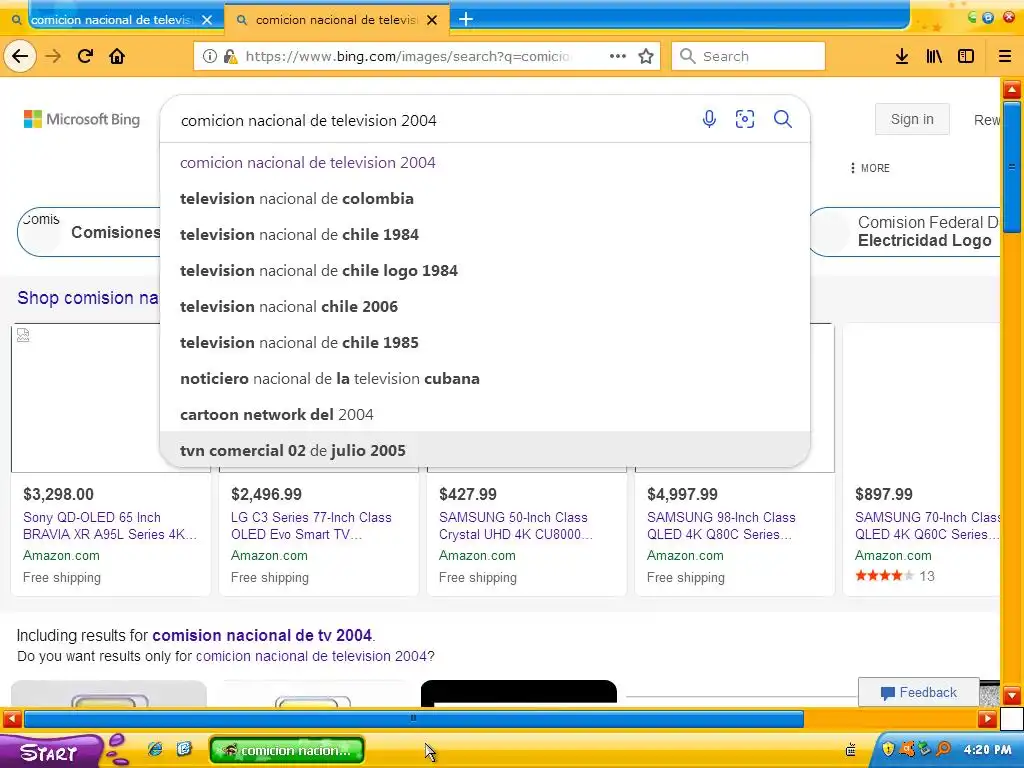Click the magnifier tray icon near clock
Image resolution: width=1024 pixels, height=768 pixels.
[x=943, y=749]
